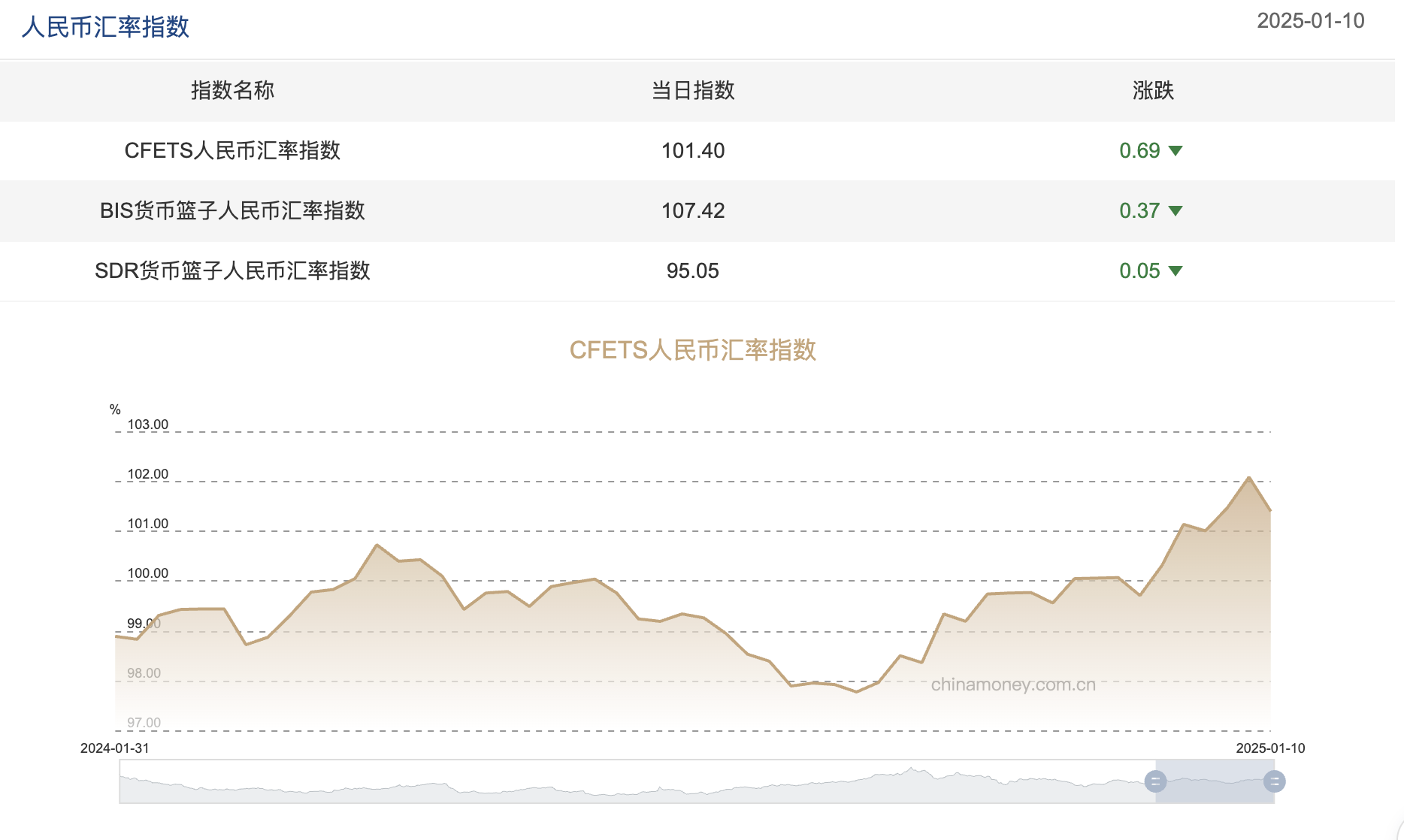
Task: Click the 2025-01-10 date in the top corner
Action: (x=1311, y=20)
